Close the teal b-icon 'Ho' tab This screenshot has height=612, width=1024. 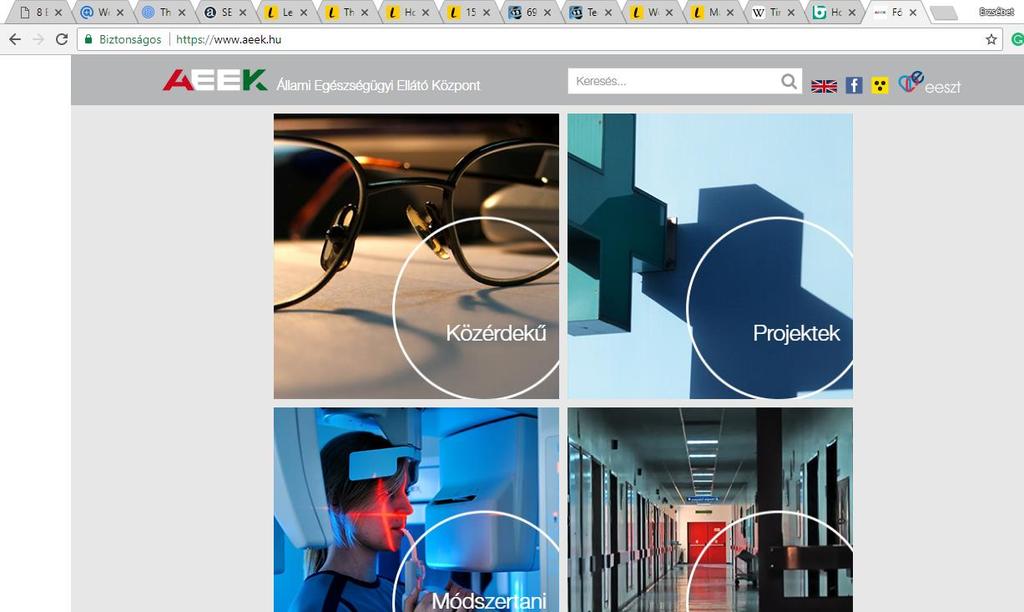852,12
